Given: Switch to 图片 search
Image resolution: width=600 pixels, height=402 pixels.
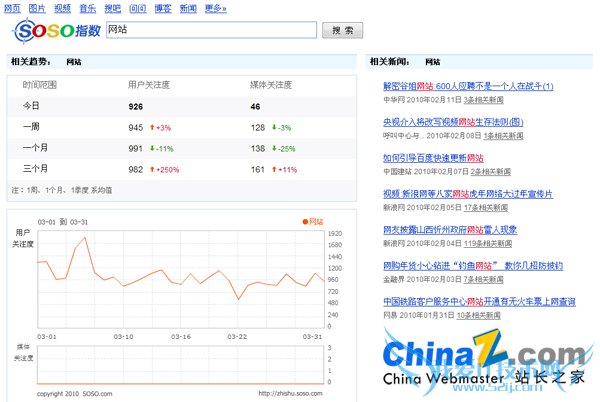Looking at the screenshot, I should click(x=37, y=8).
